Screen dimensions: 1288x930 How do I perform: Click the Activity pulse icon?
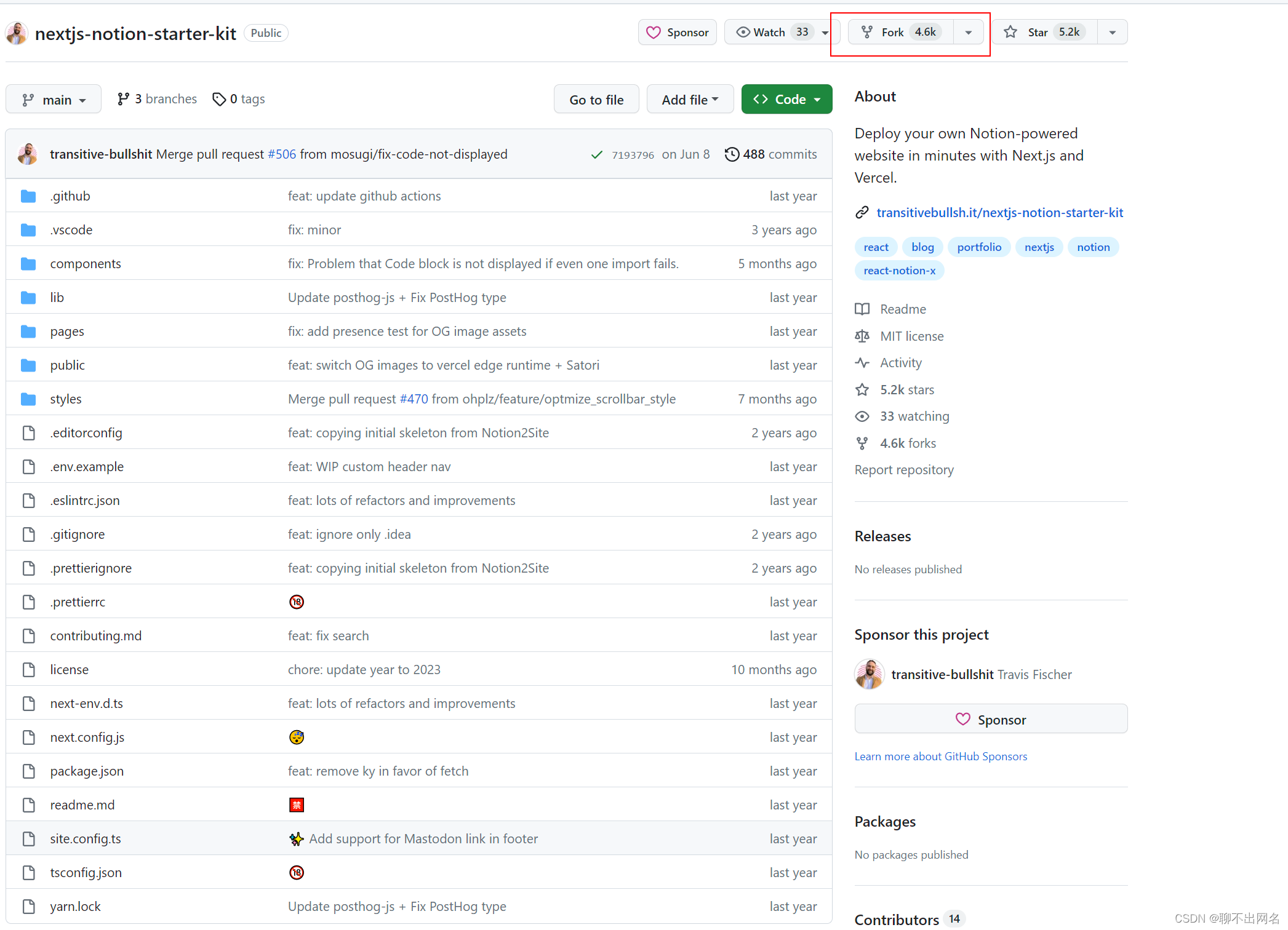coord(862,363)
